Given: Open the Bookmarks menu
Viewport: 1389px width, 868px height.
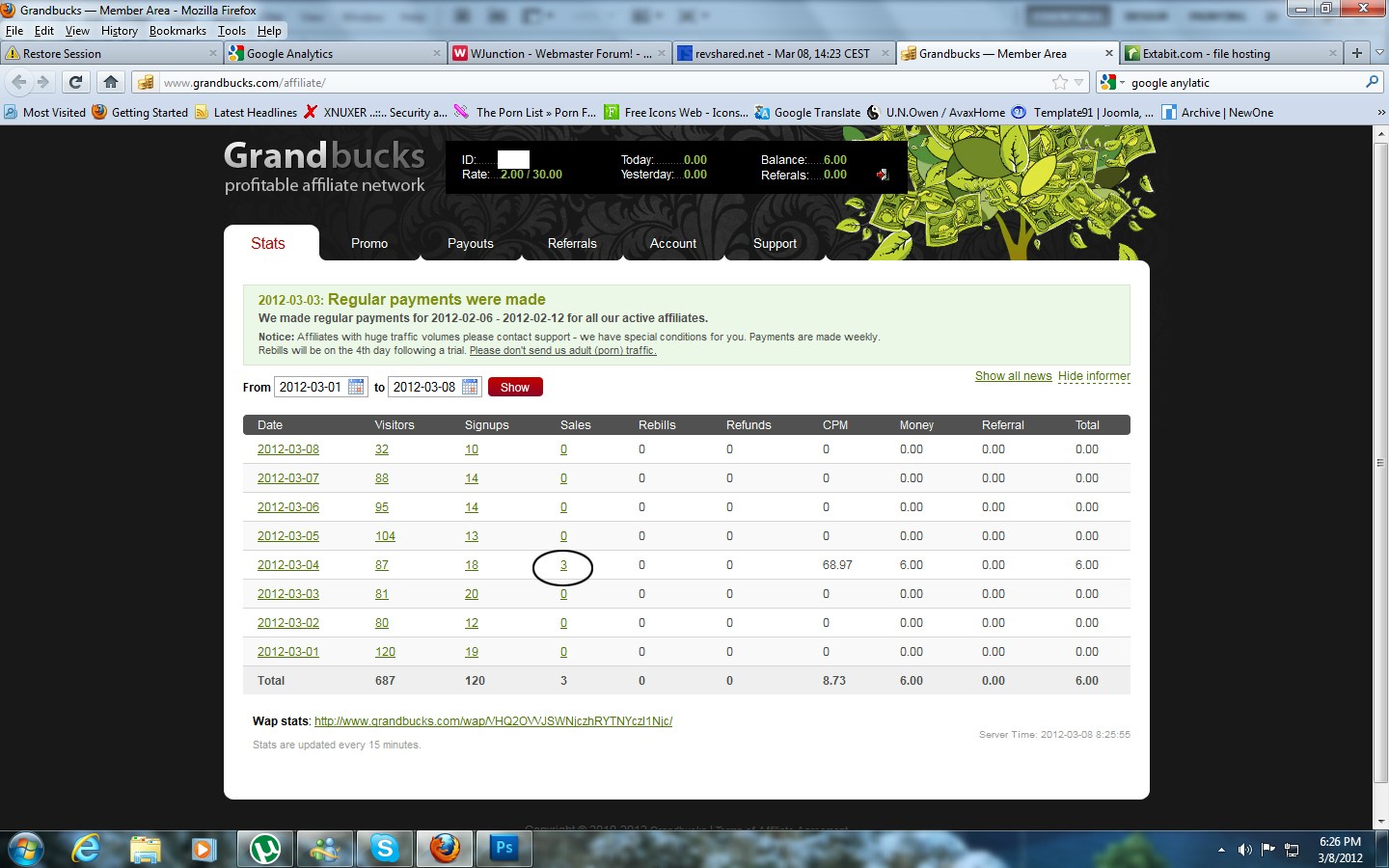Looking at the screenshot, I should [177, 31].
